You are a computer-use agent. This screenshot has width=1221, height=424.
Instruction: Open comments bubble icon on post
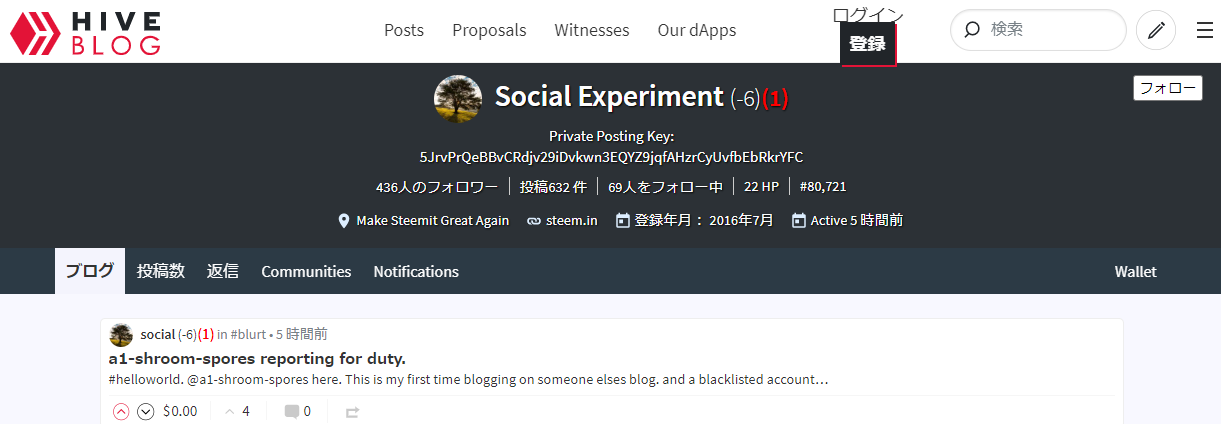291,411
